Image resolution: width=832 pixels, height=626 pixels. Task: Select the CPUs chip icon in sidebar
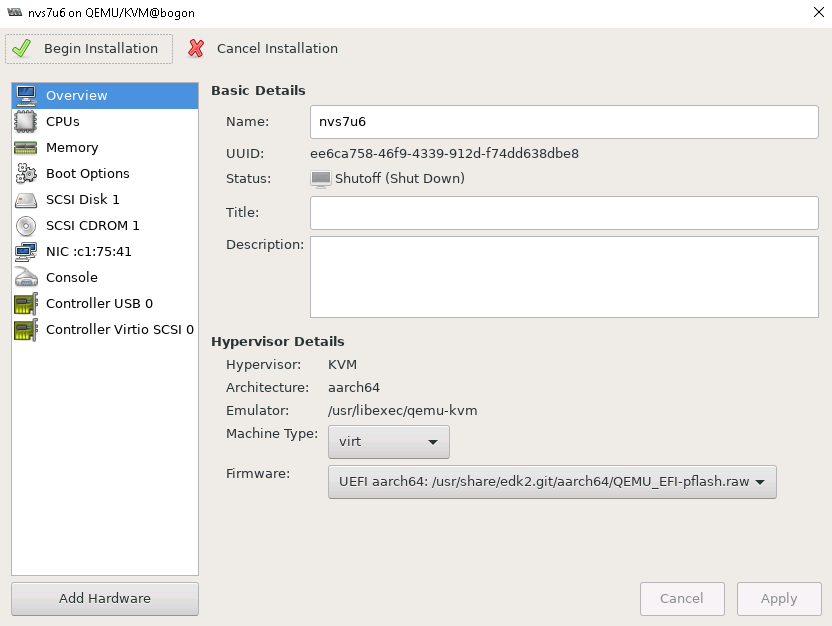point(25,121)
